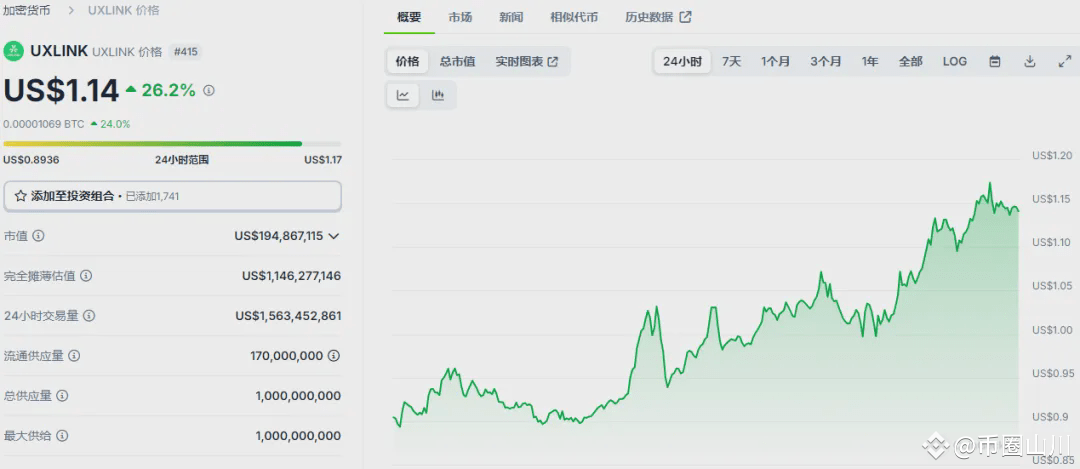
Task: Open the 新闻 tab
Action: (x=511, y=17)
